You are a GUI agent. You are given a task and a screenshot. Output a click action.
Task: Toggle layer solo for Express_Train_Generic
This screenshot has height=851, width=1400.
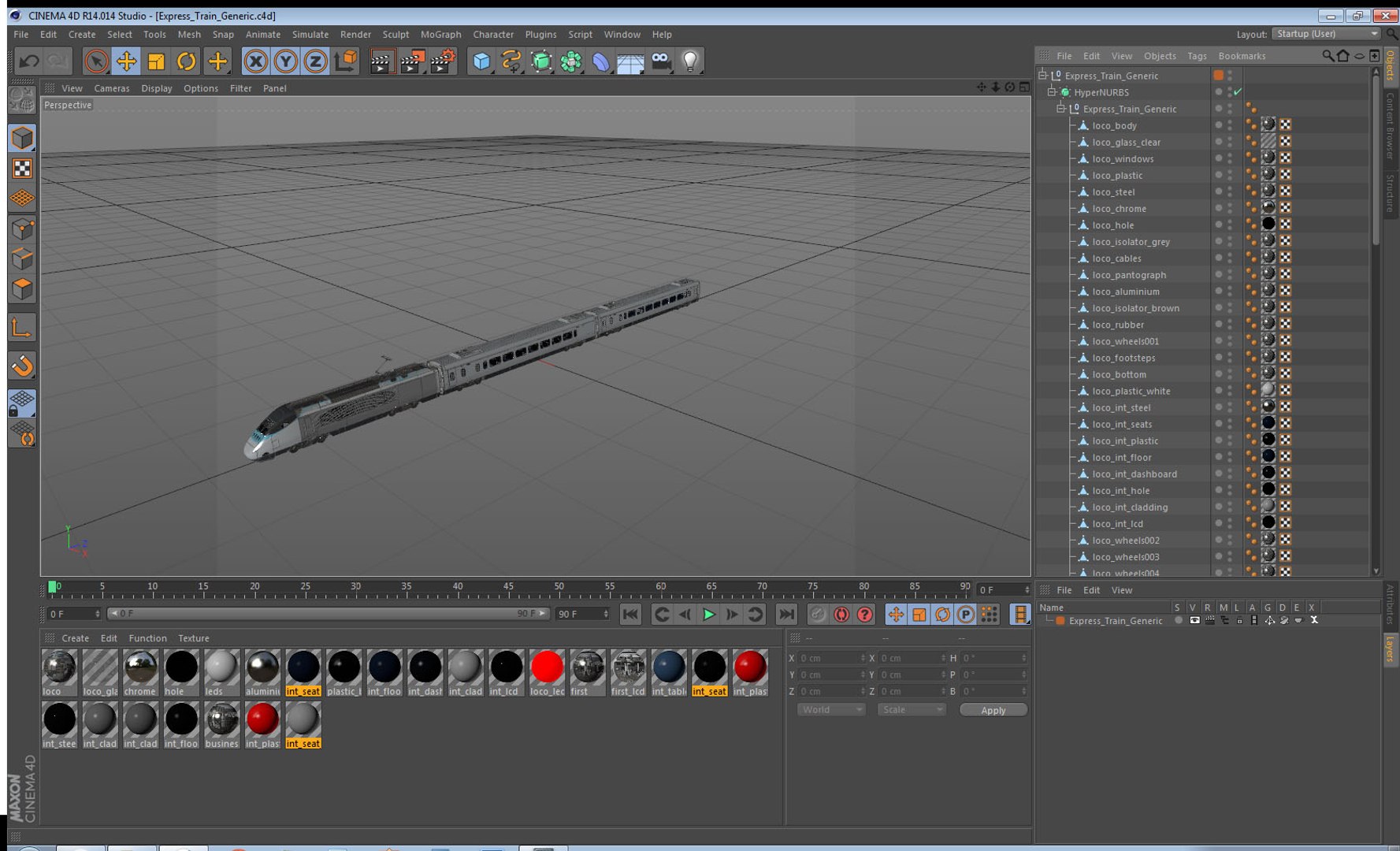point(1179,621)
